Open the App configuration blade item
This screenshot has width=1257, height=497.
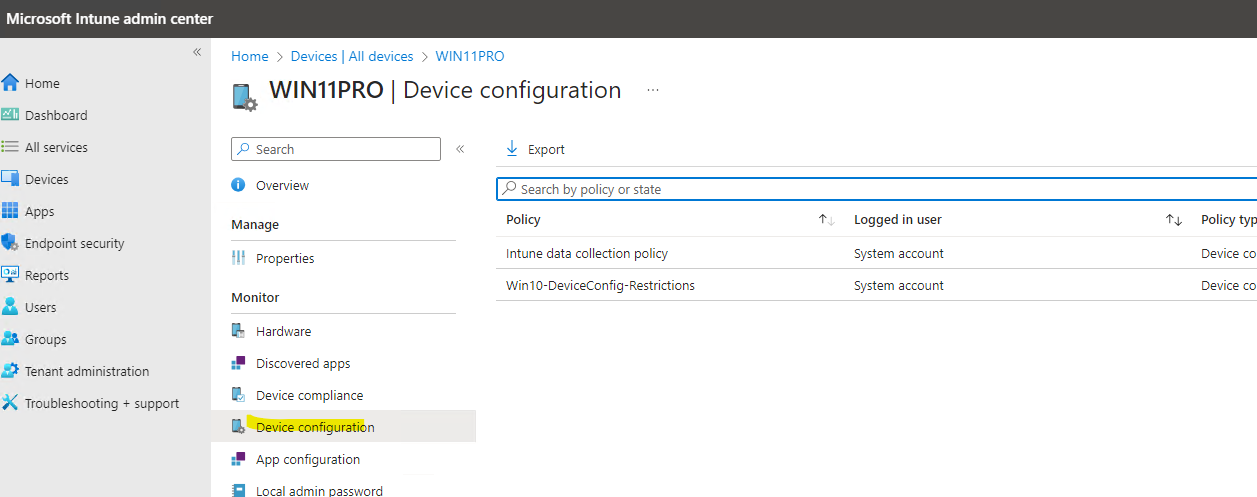(308, 459)
